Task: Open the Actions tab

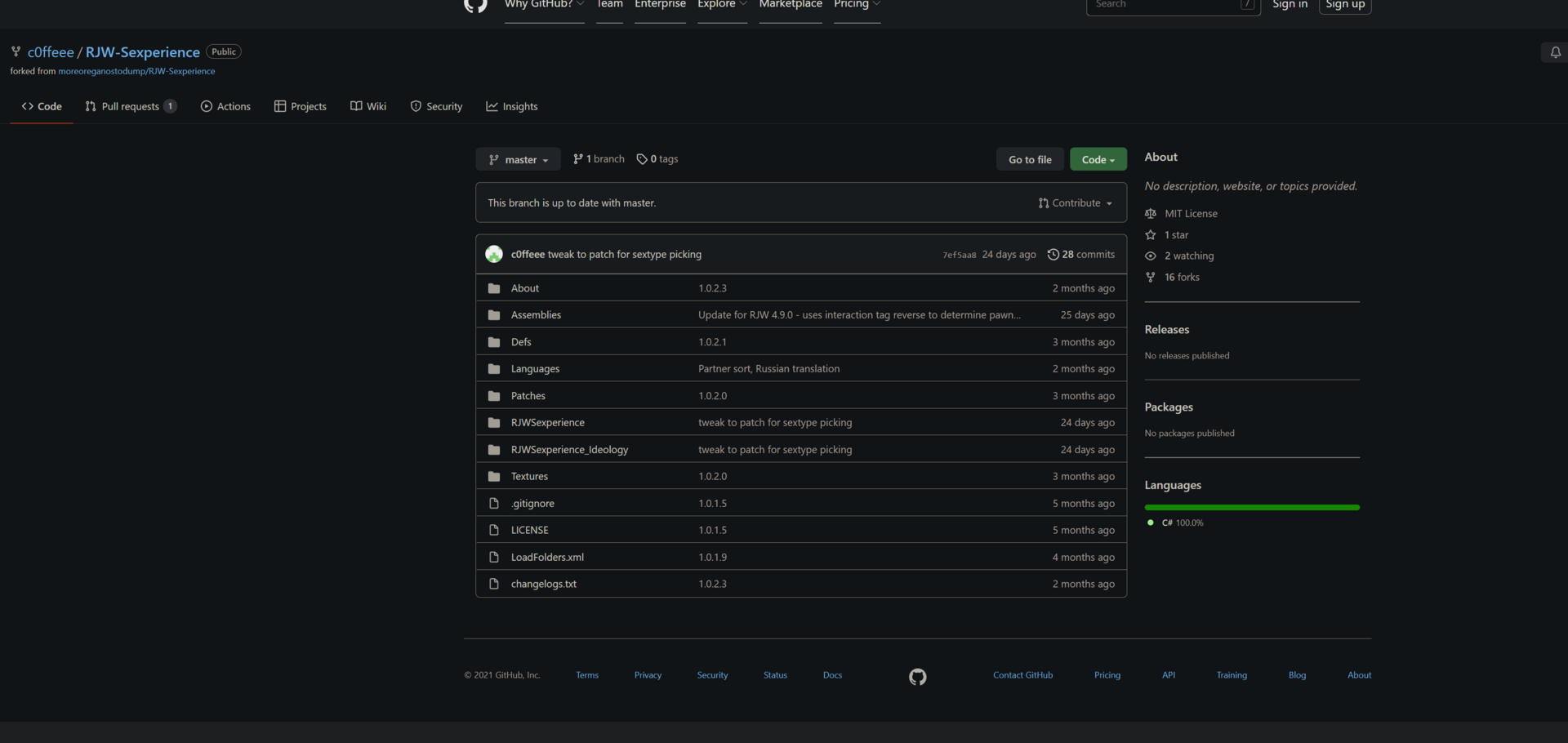Action: (x=225, y=107)
